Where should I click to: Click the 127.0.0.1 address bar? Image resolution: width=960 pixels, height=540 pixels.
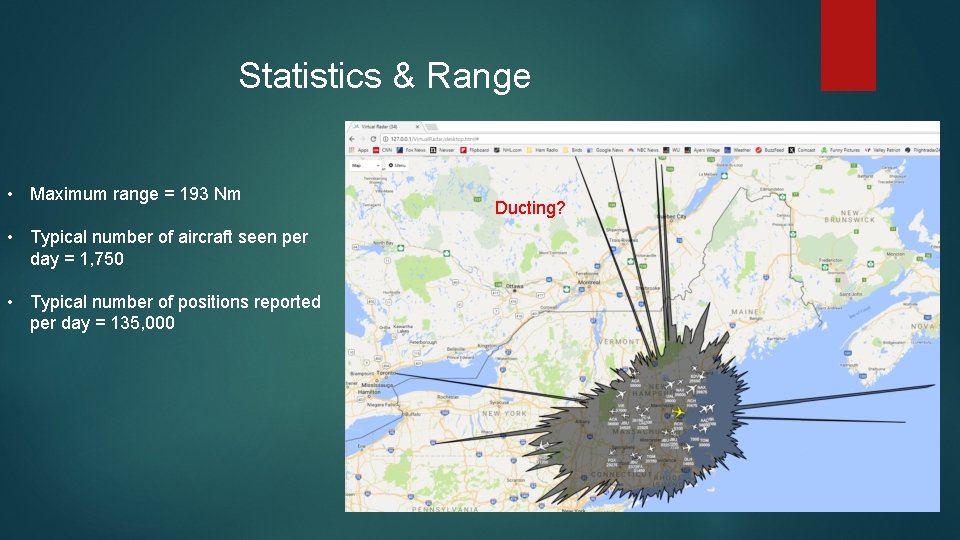tap(658, 139)
